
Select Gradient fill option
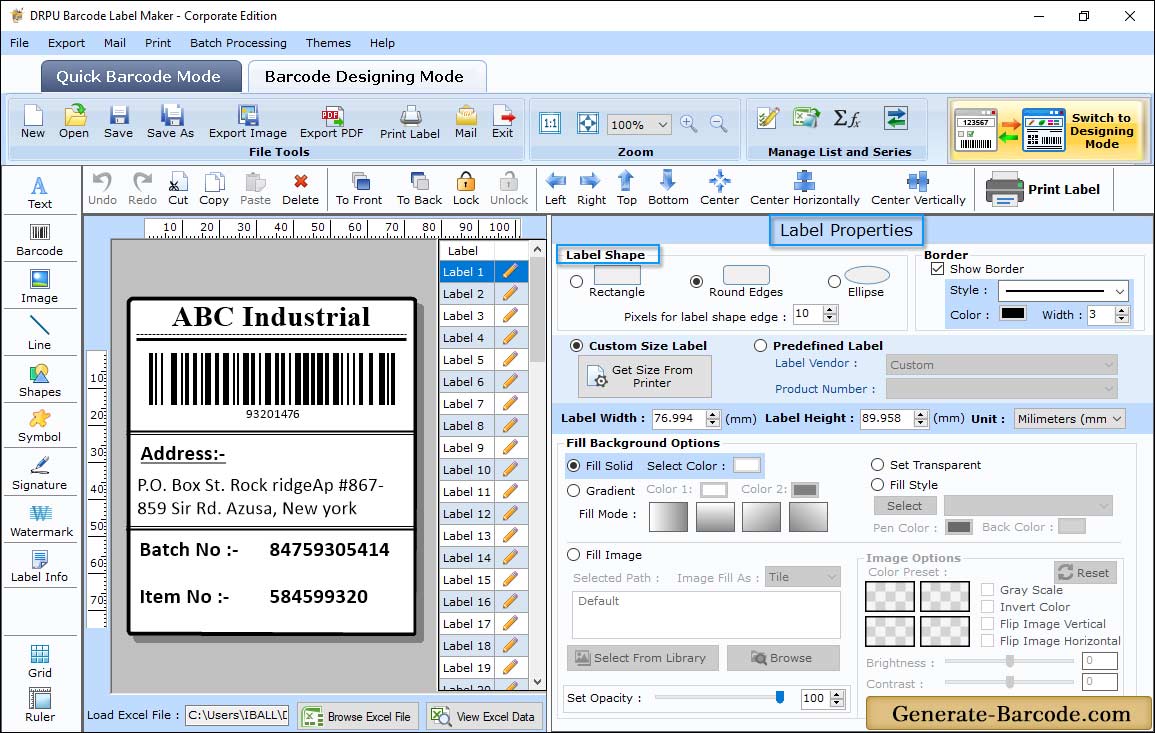[x=574, y=491]
